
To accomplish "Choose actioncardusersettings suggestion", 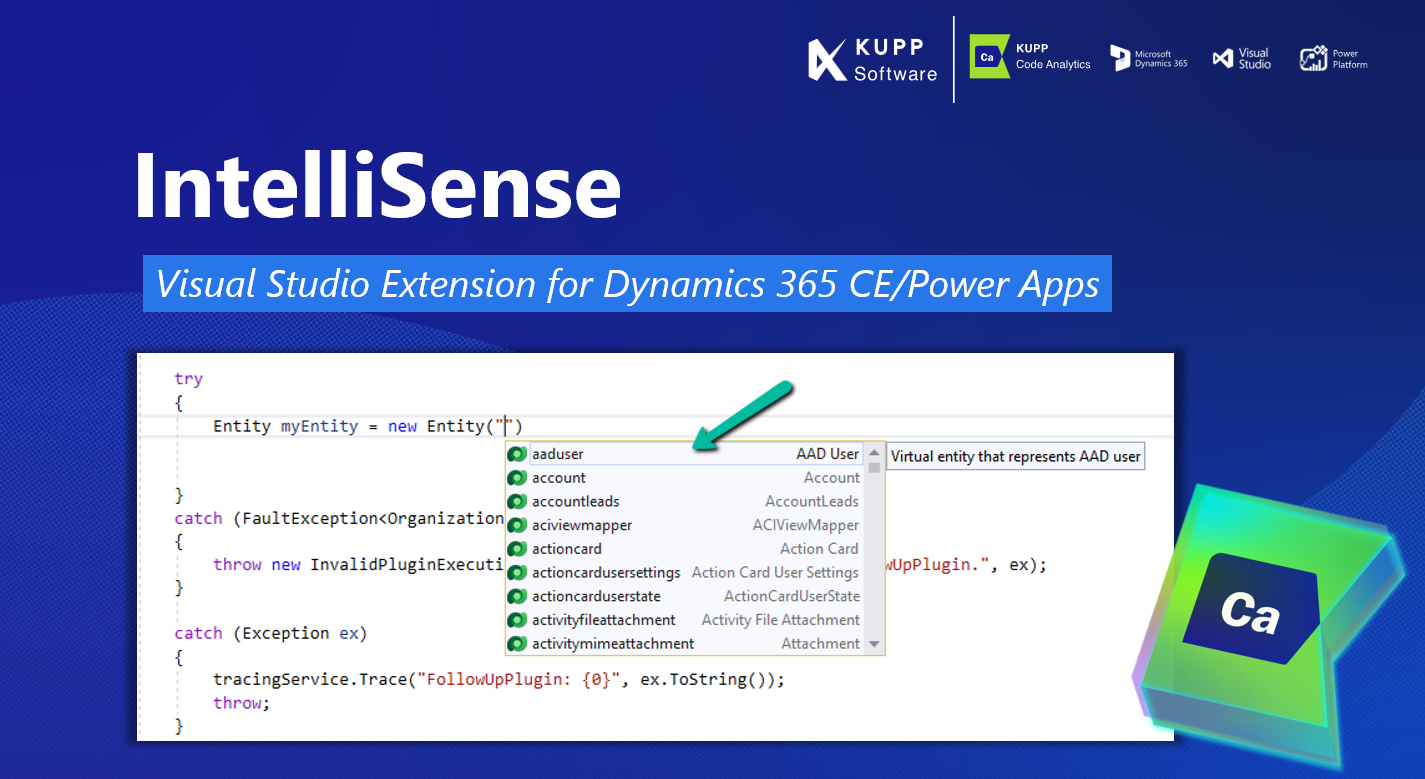I will 685,572.
